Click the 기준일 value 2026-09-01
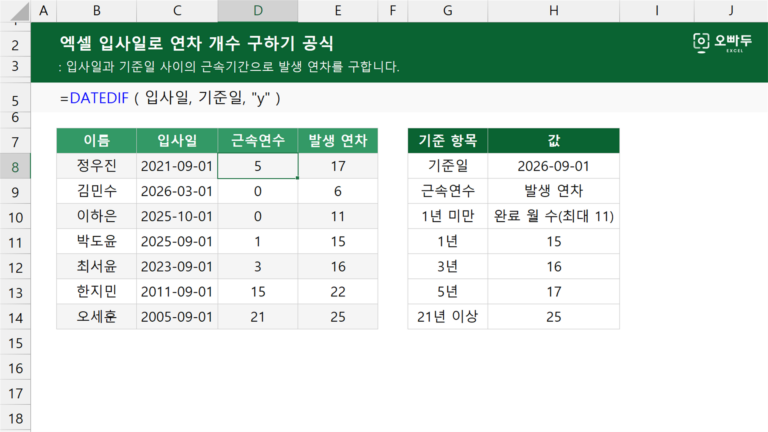 pos(553,166)
